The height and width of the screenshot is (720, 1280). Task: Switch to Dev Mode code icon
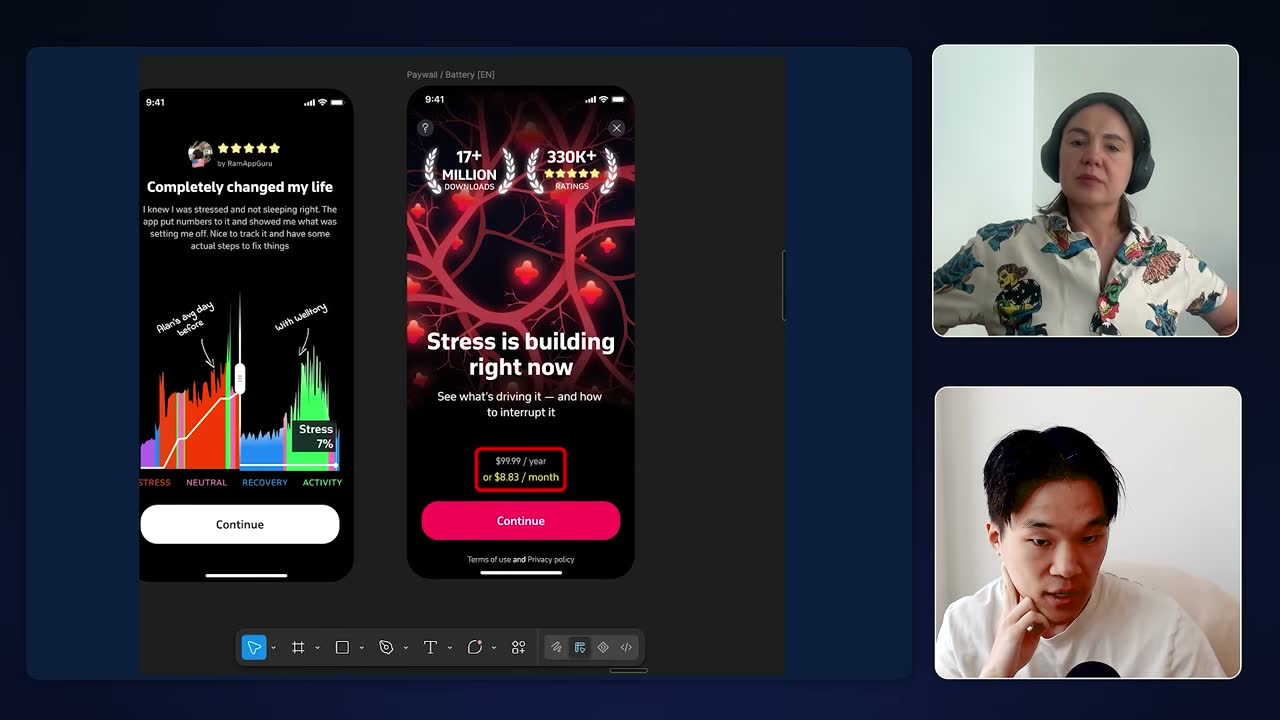coord(626,648)
